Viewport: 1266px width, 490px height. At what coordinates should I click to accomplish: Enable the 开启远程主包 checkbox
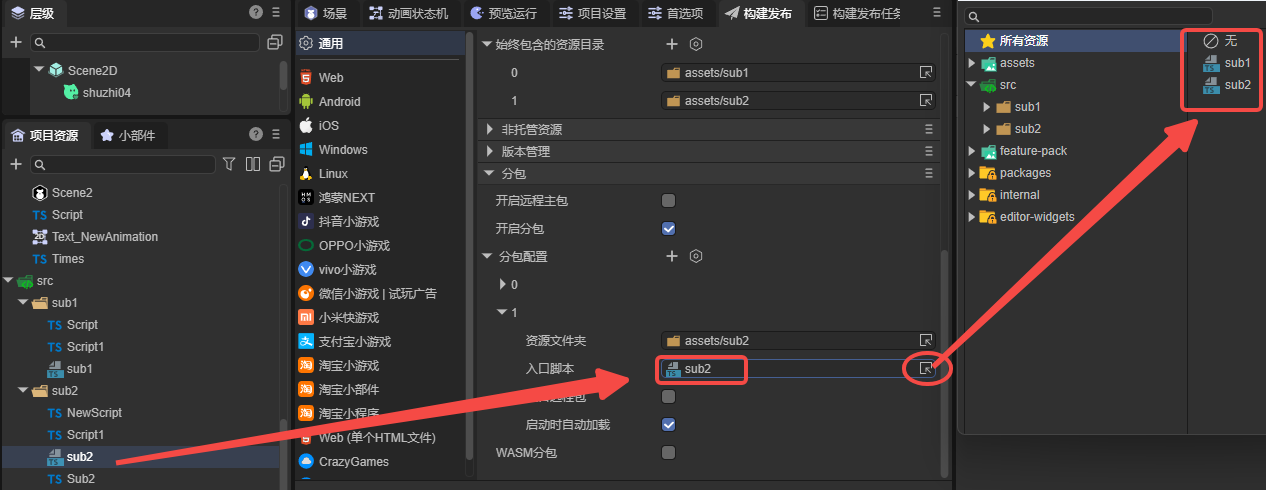click(668, 201)
